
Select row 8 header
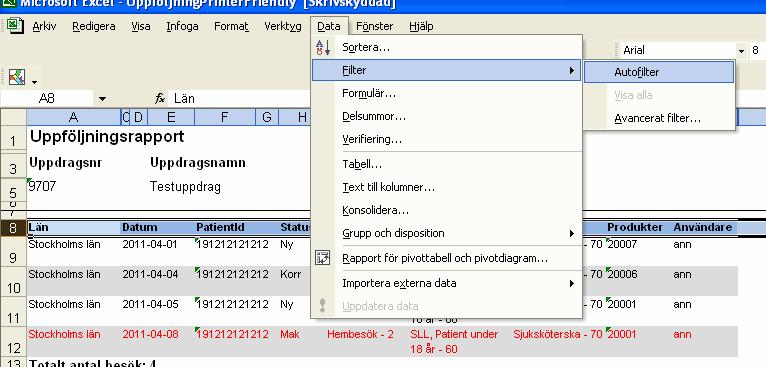tap(13, 228)
